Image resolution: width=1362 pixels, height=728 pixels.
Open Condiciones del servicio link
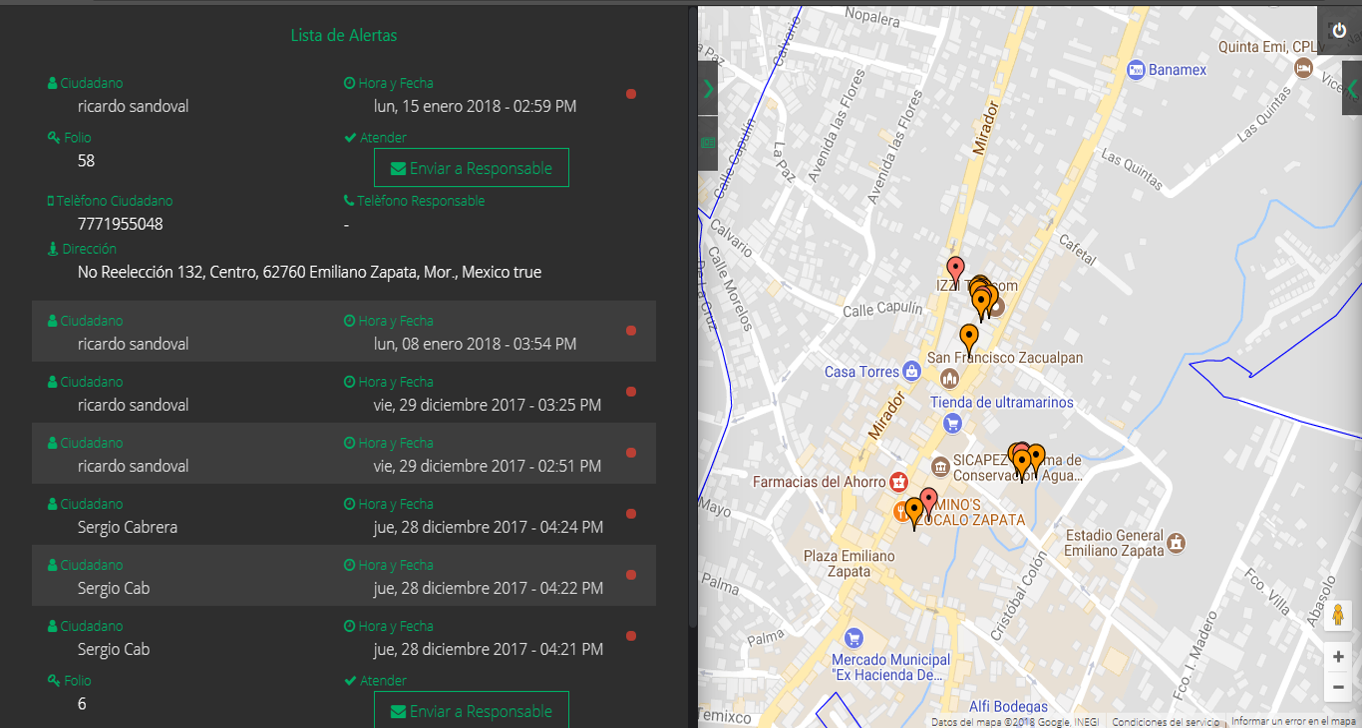(1165, 721)
